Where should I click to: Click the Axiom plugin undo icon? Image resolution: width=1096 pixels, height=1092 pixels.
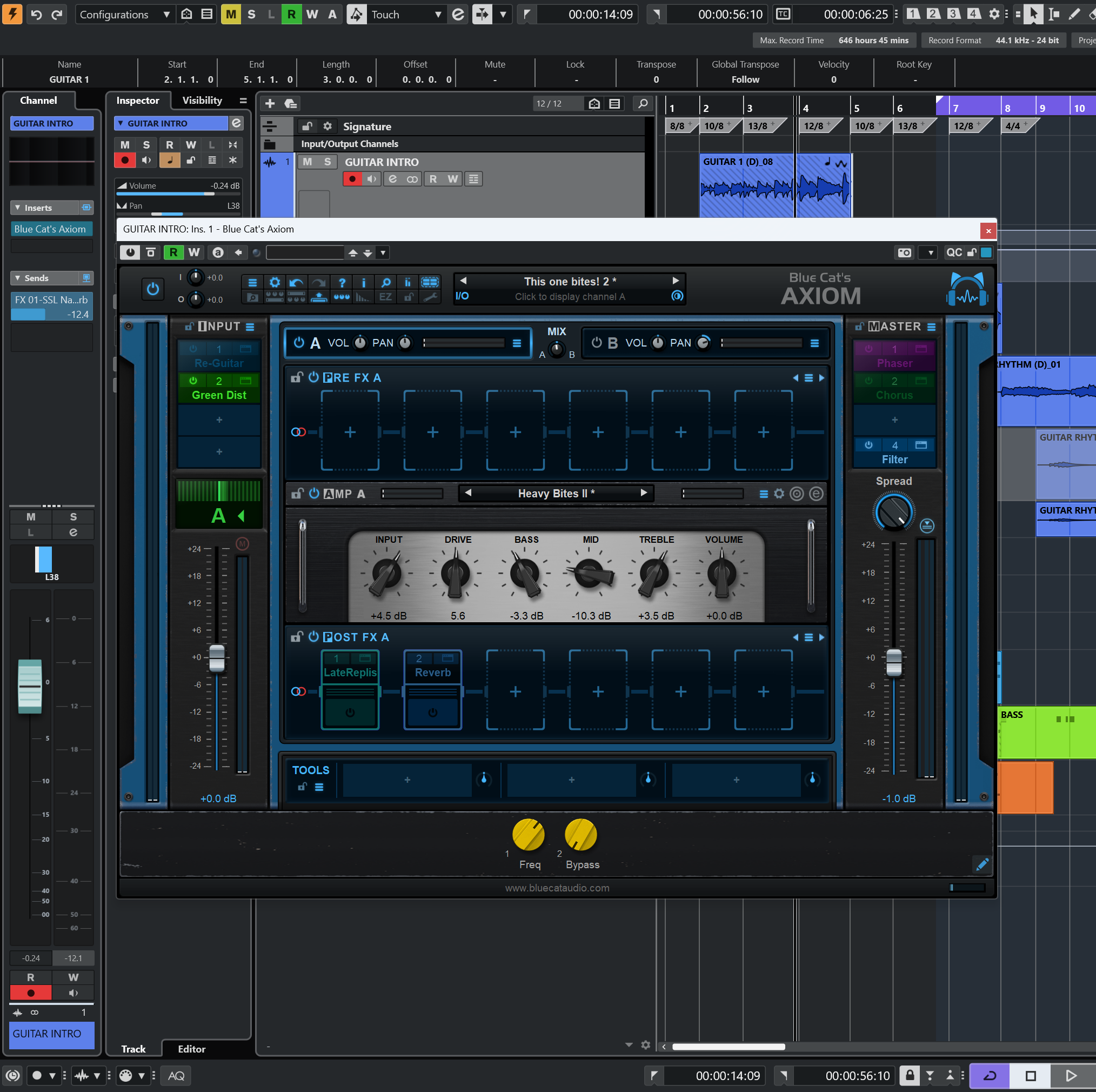coord(296,282)
